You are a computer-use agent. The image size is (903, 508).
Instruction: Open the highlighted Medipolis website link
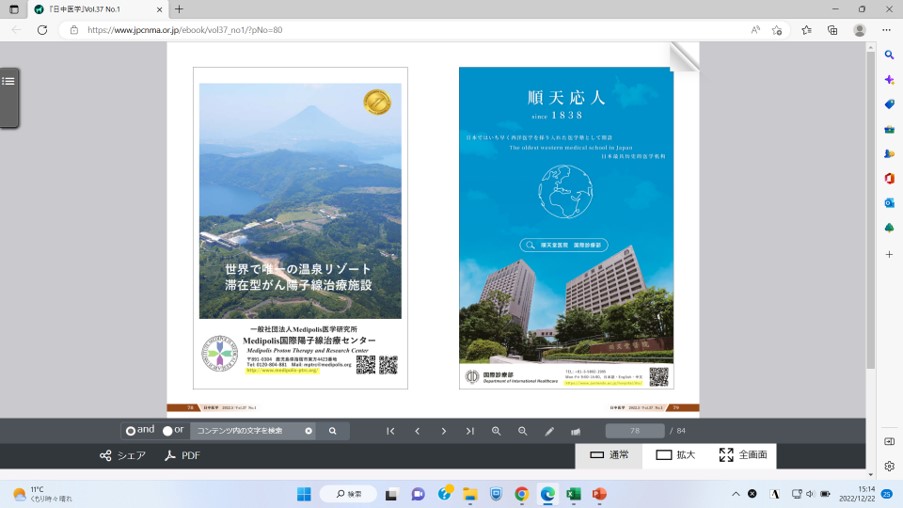pos(282,370)
